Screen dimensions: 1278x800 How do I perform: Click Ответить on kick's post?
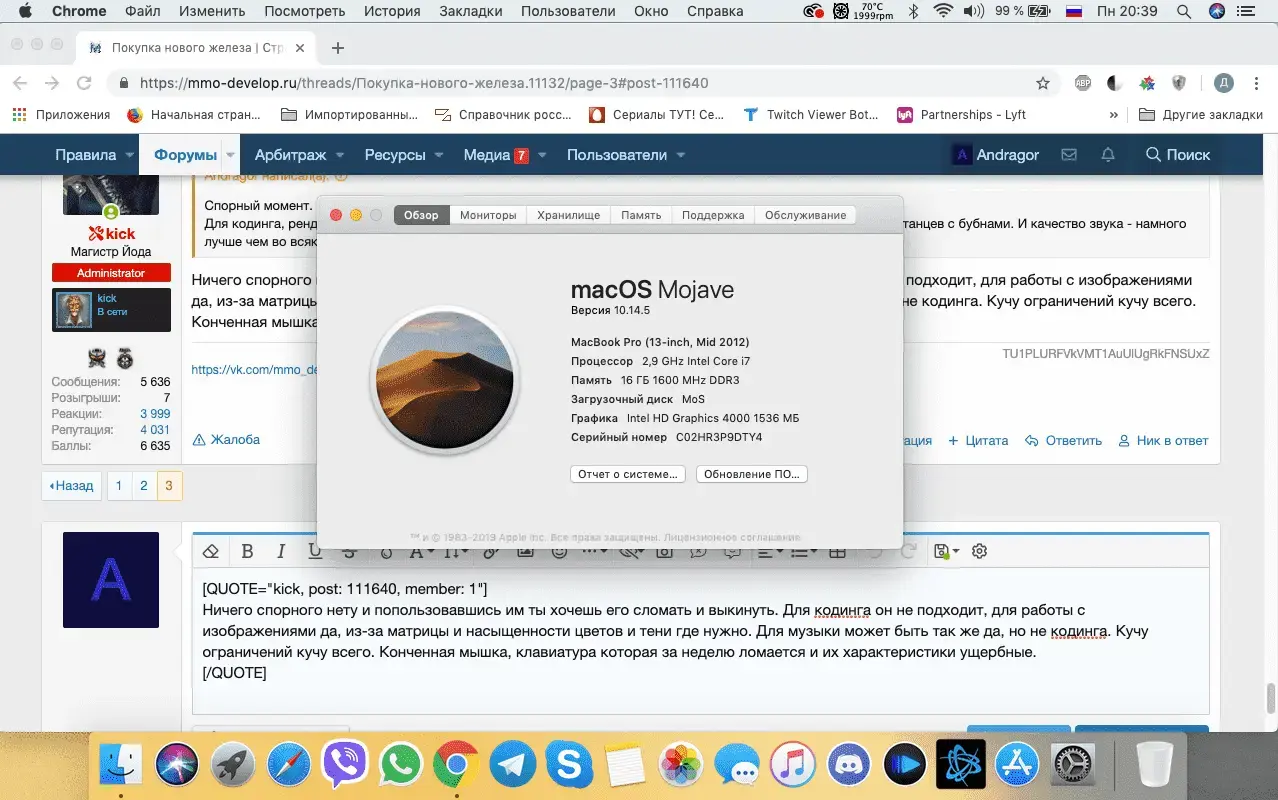coord(1064,440)
